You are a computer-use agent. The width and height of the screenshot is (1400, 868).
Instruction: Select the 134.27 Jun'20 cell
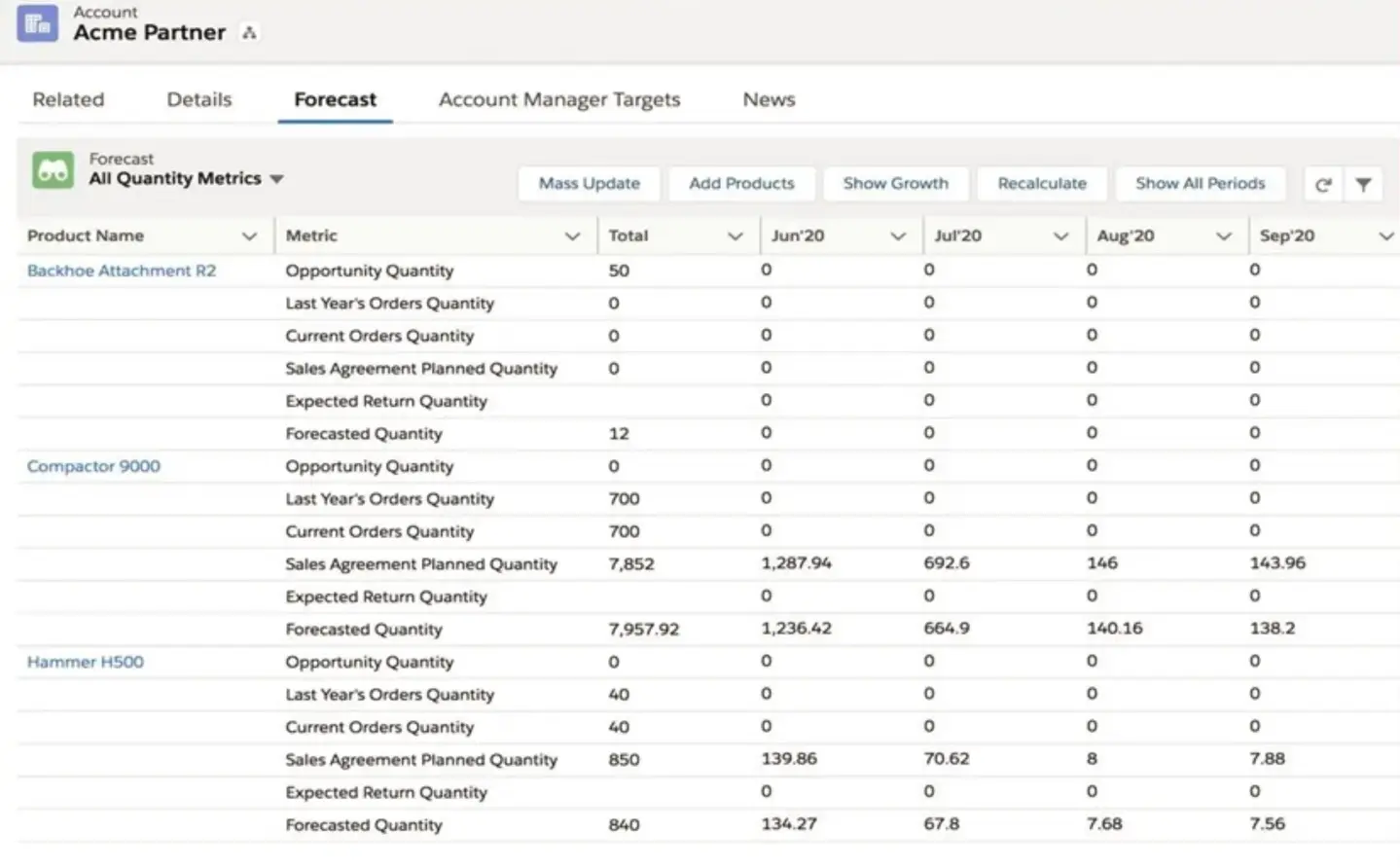789,824
